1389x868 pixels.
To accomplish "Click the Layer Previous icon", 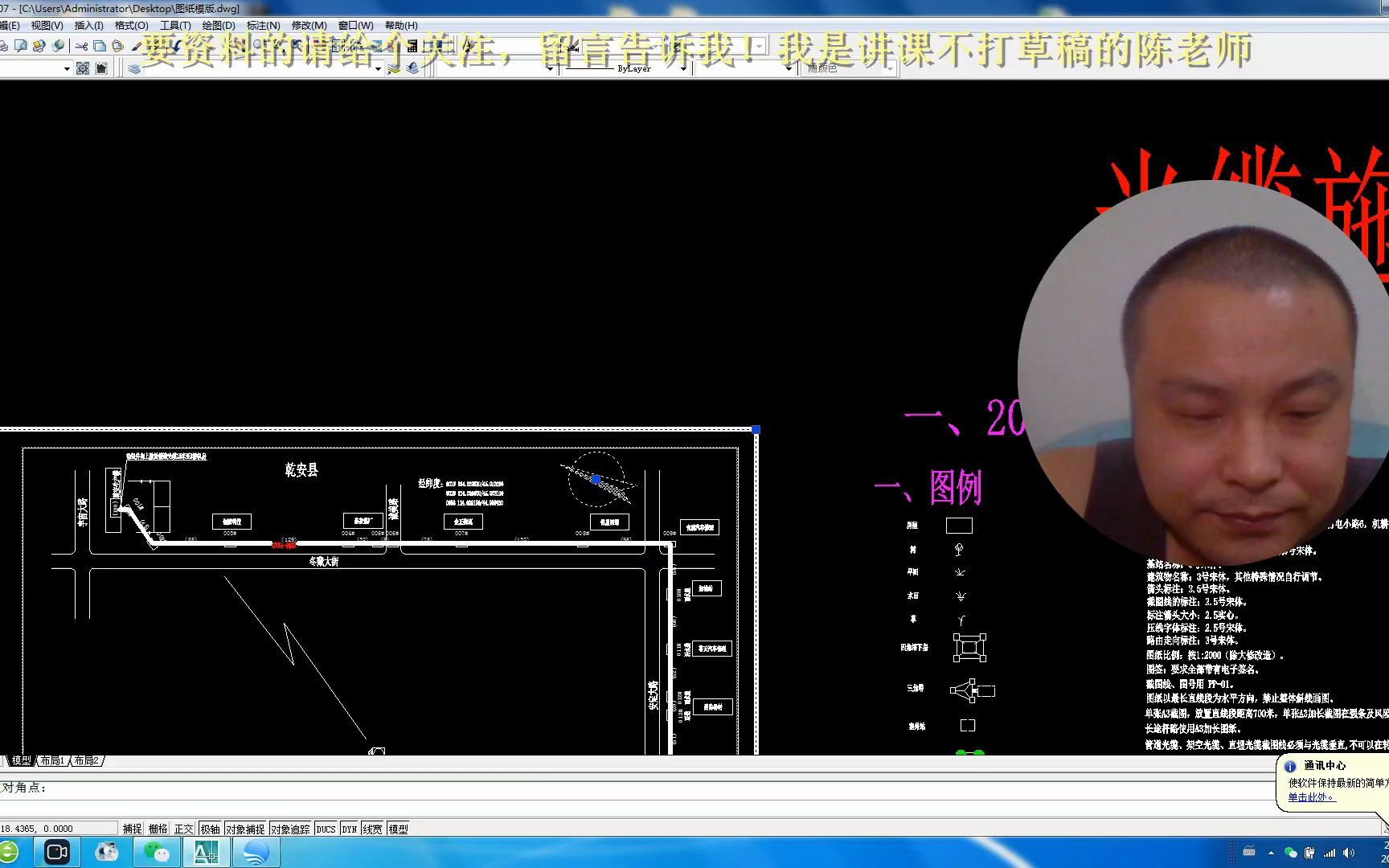I will point(412,69).
